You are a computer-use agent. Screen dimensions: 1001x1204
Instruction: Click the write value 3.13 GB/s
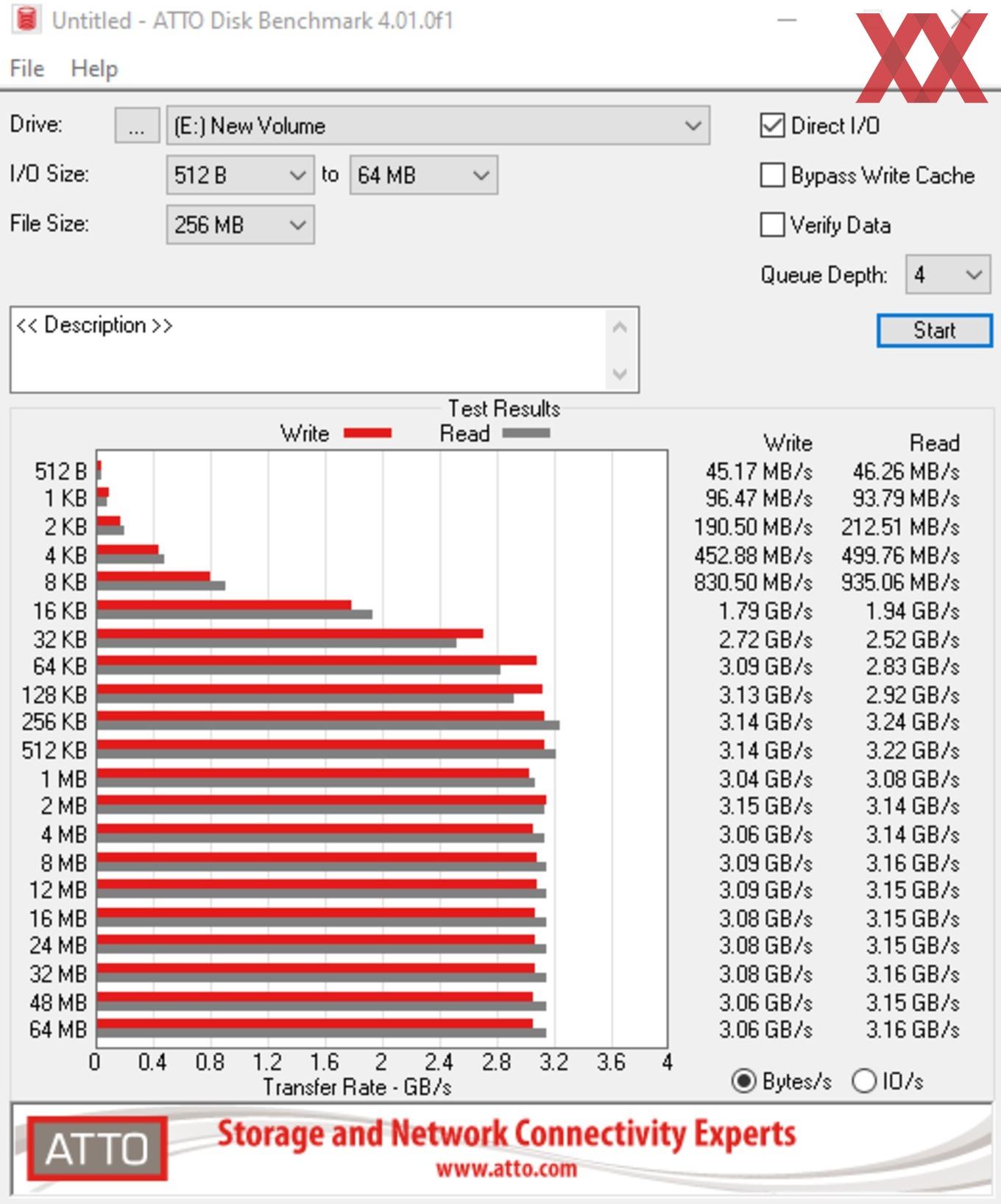coord(765,695)
